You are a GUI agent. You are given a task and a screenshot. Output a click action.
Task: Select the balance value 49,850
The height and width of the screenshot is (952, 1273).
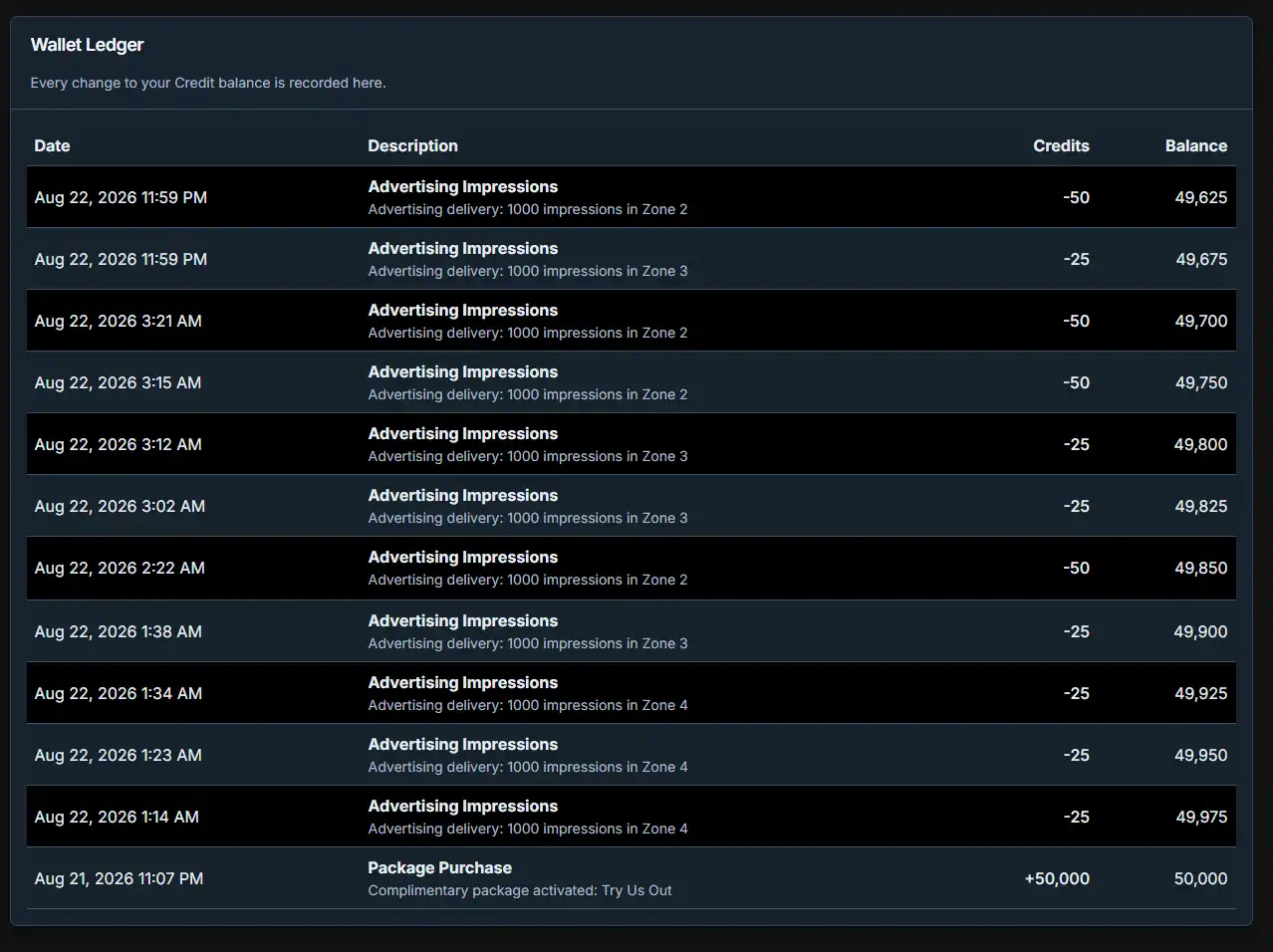click(1200, 568)
